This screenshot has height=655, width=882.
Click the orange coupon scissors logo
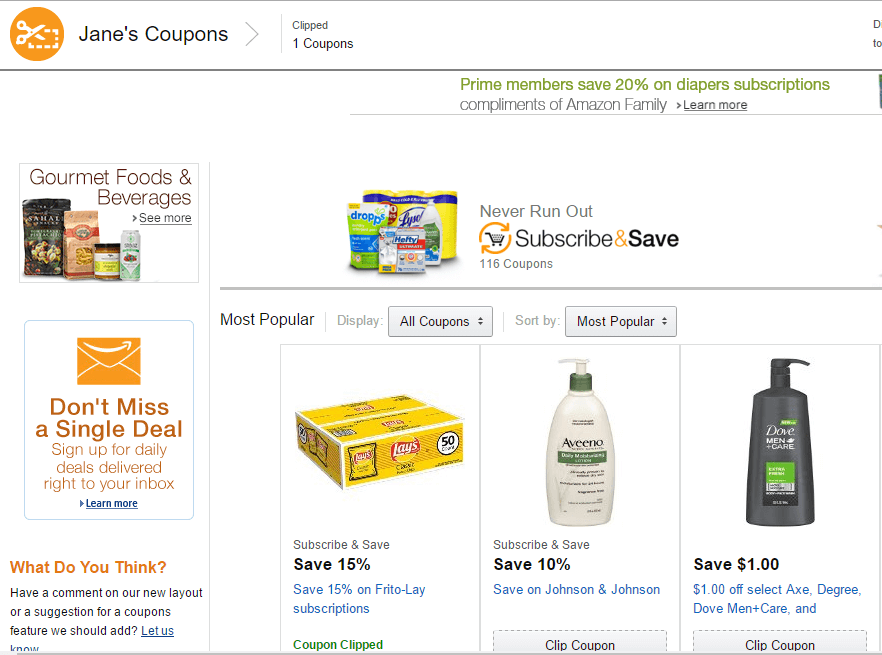pos(36,34)
